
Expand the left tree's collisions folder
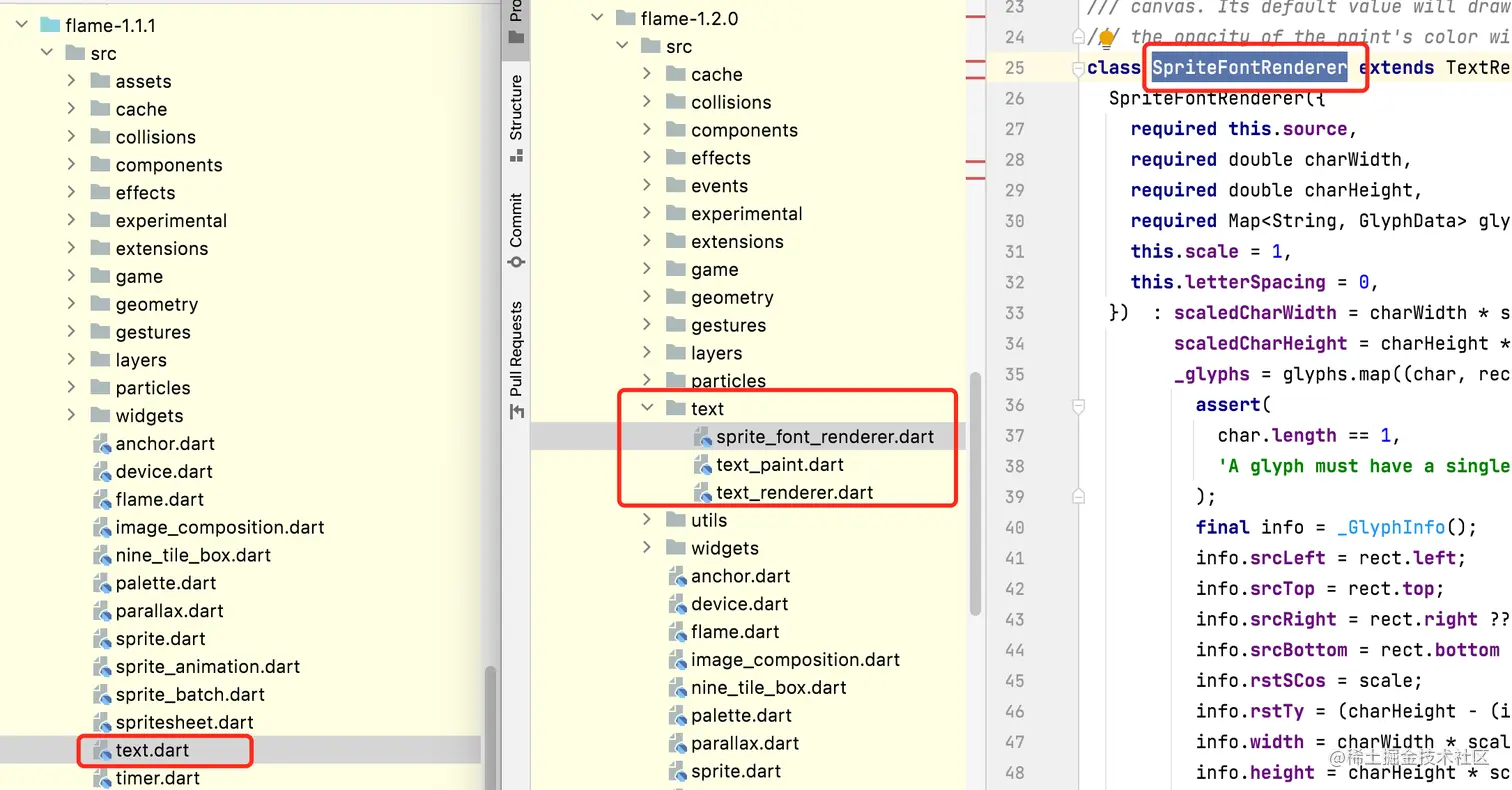[72, 137]
